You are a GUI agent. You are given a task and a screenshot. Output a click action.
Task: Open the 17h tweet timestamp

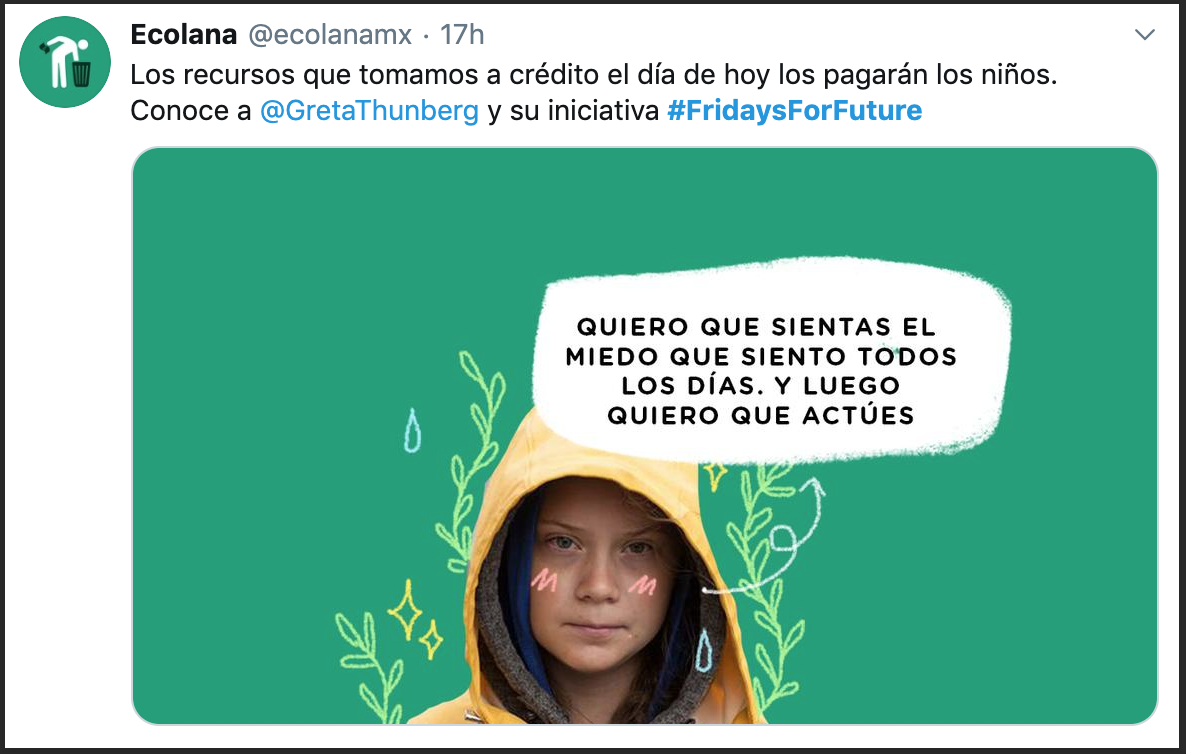pyautogui.click(x=461, y=34)
